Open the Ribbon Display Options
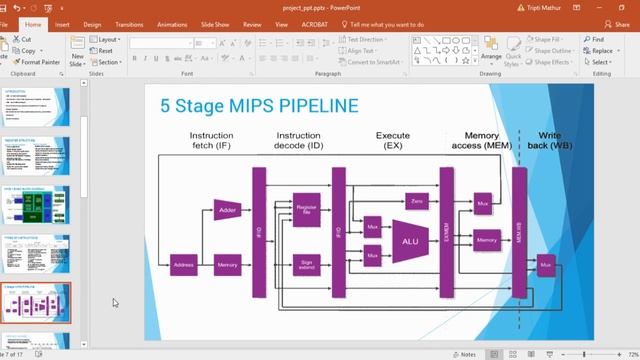640x360 pixels. (576, 8)
